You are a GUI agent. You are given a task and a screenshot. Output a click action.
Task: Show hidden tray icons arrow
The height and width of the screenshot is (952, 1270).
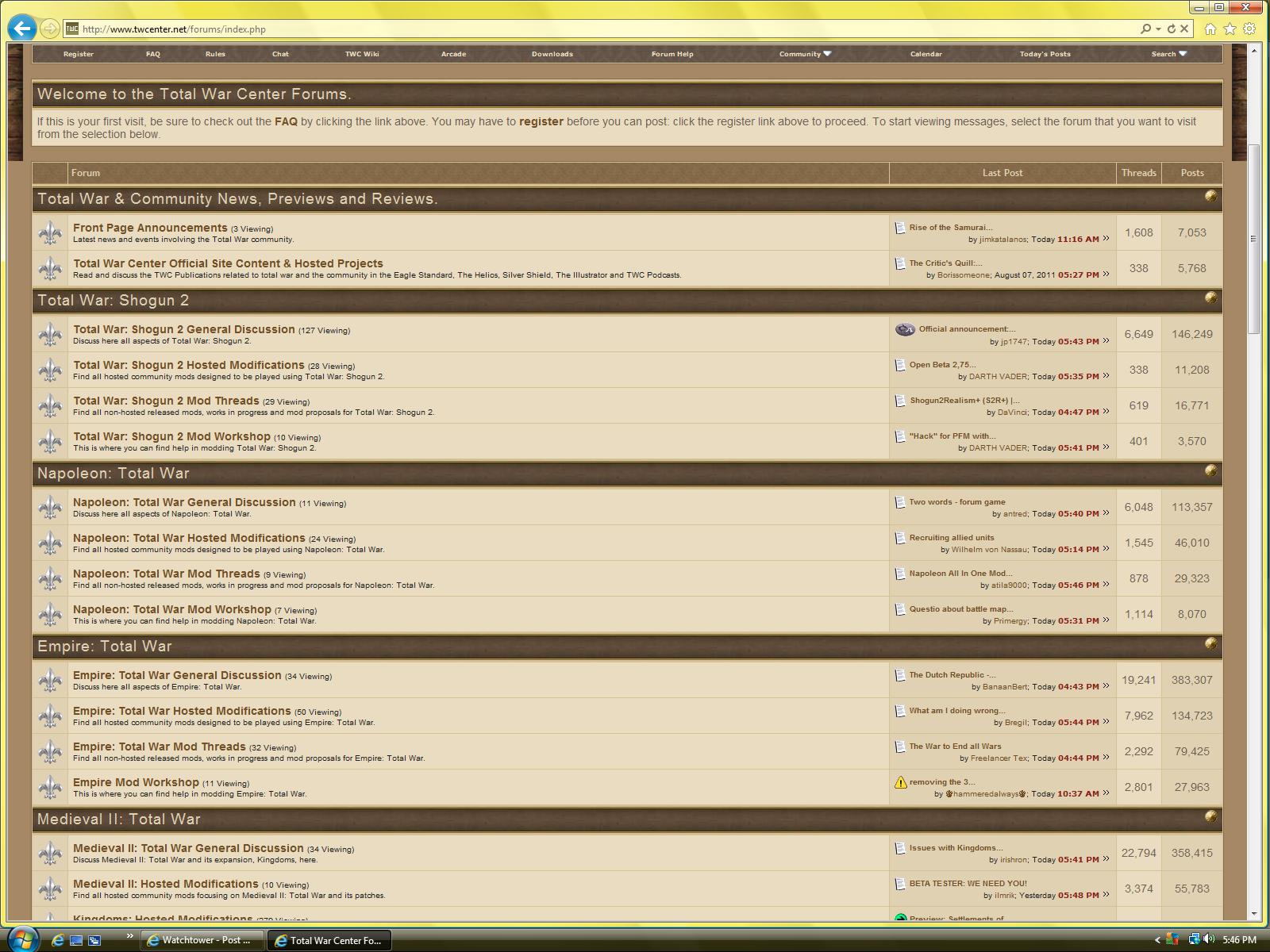pos(1157,940)
